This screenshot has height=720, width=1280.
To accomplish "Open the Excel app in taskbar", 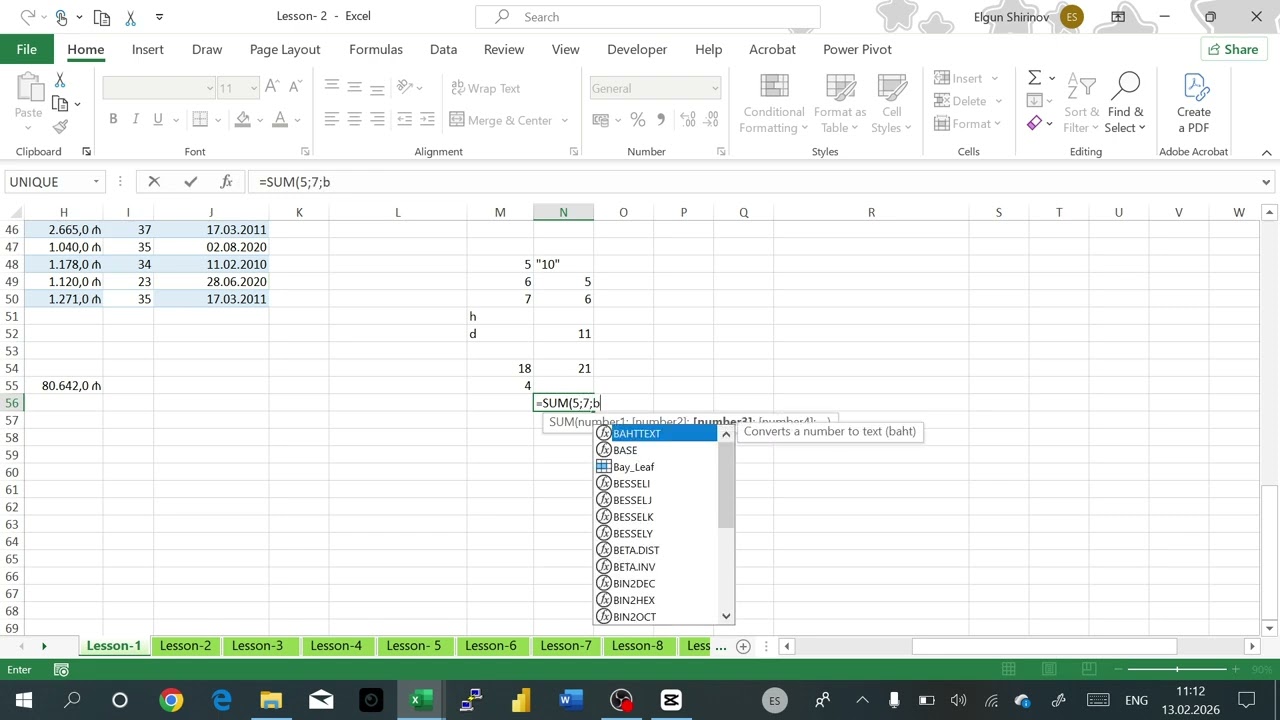I will click(421, 700).
